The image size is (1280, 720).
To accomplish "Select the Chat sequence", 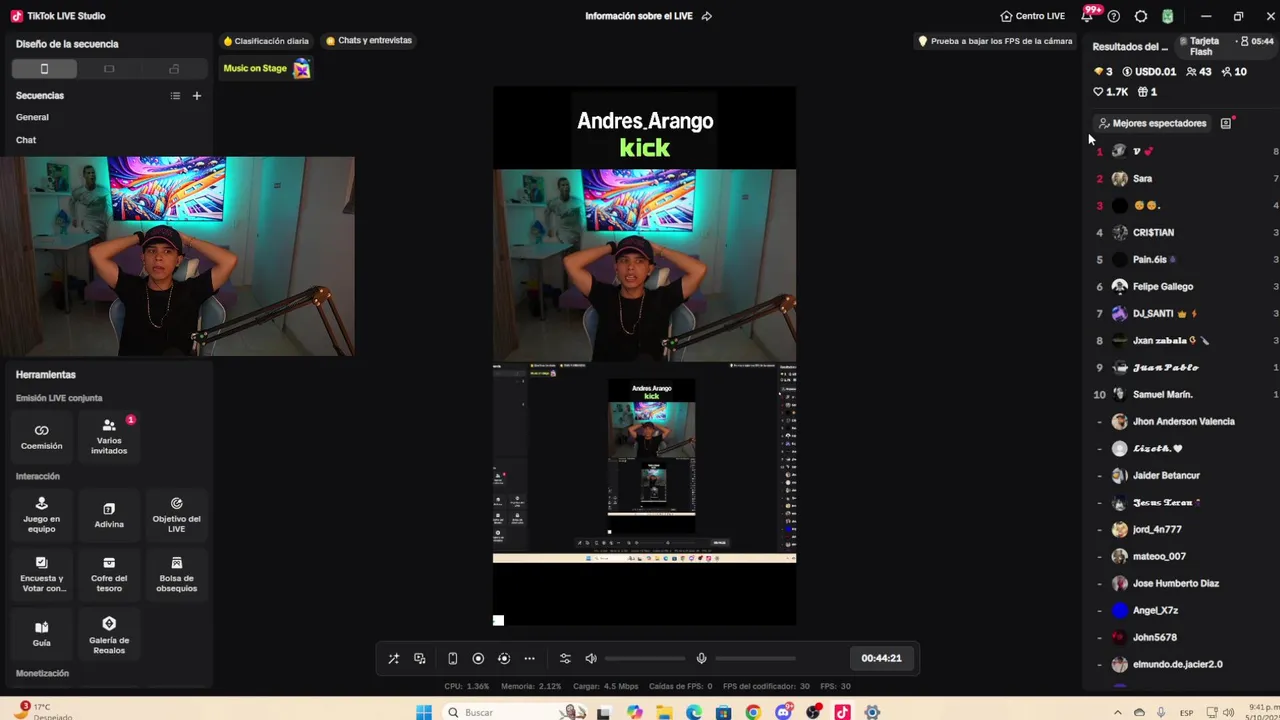I will click(26, 140).
